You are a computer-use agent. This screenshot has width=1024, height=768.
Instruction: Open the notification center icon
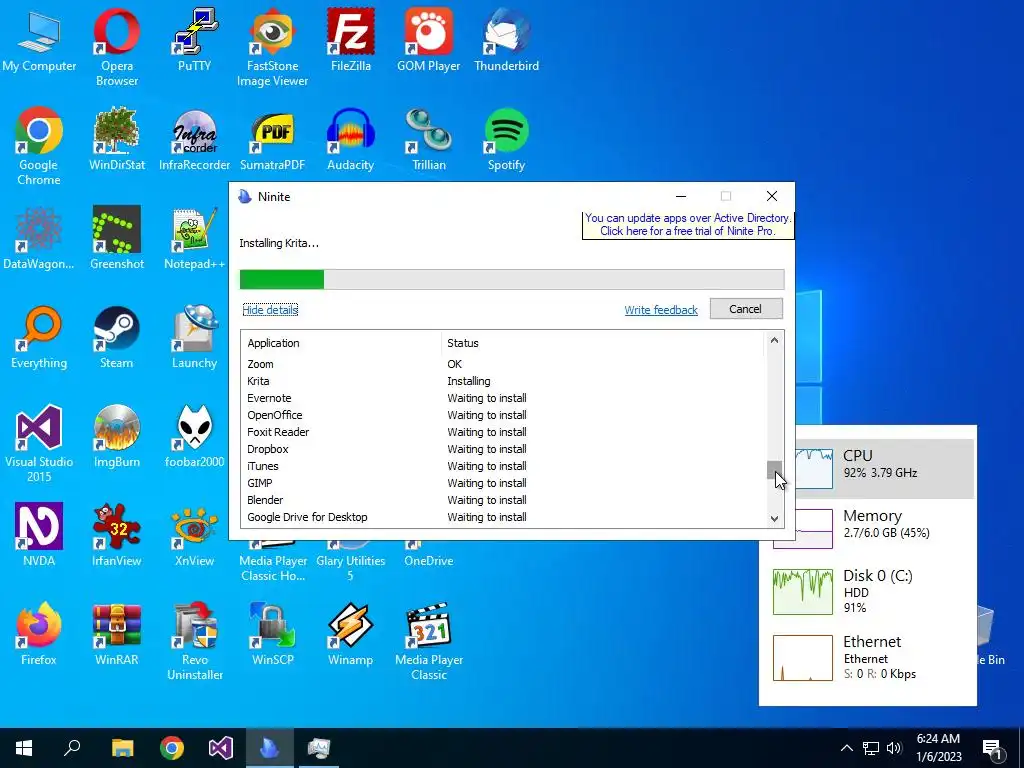(992, 748)
